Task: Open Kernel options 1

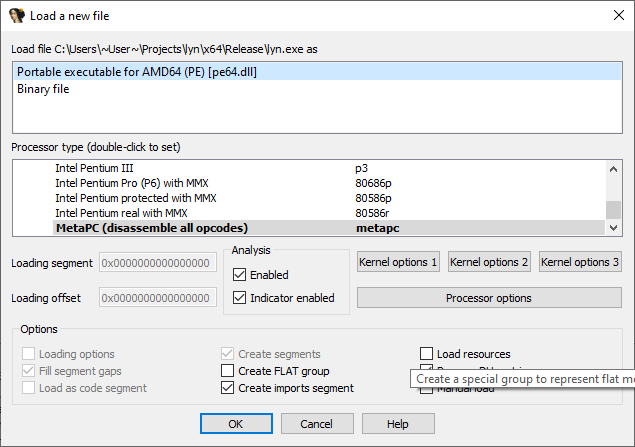Action: click(x=398, y=263)
